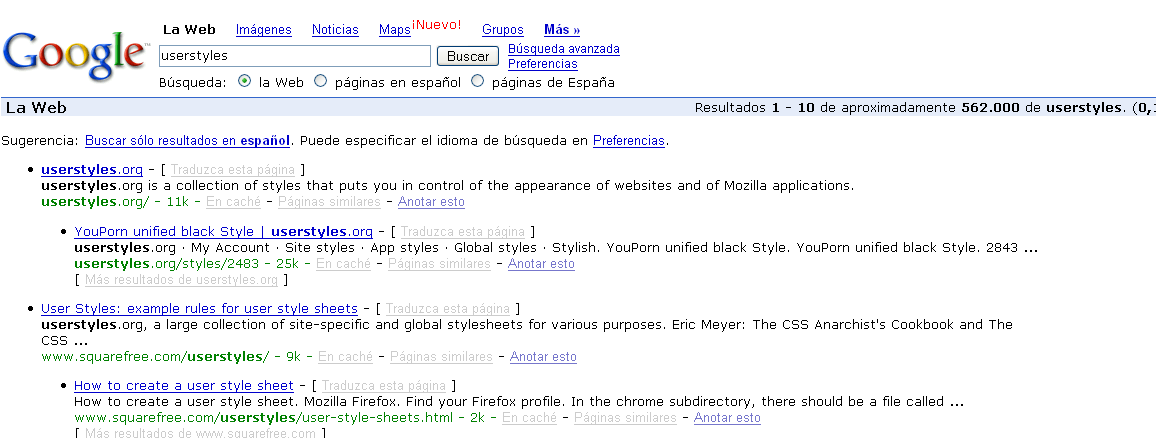
Task: Click snippet 'userstyles.org is a collection of styles'
Action: coord(448,185)
